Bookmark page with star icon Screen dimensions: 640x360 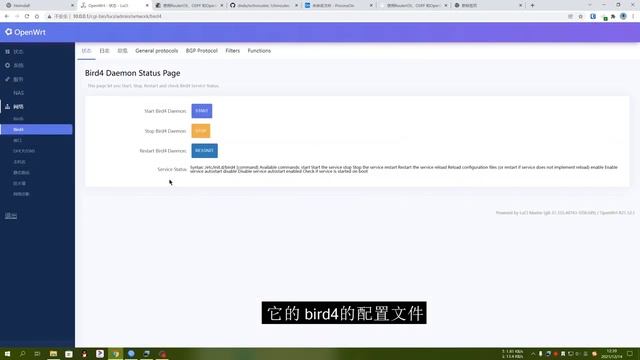point(580,16)
